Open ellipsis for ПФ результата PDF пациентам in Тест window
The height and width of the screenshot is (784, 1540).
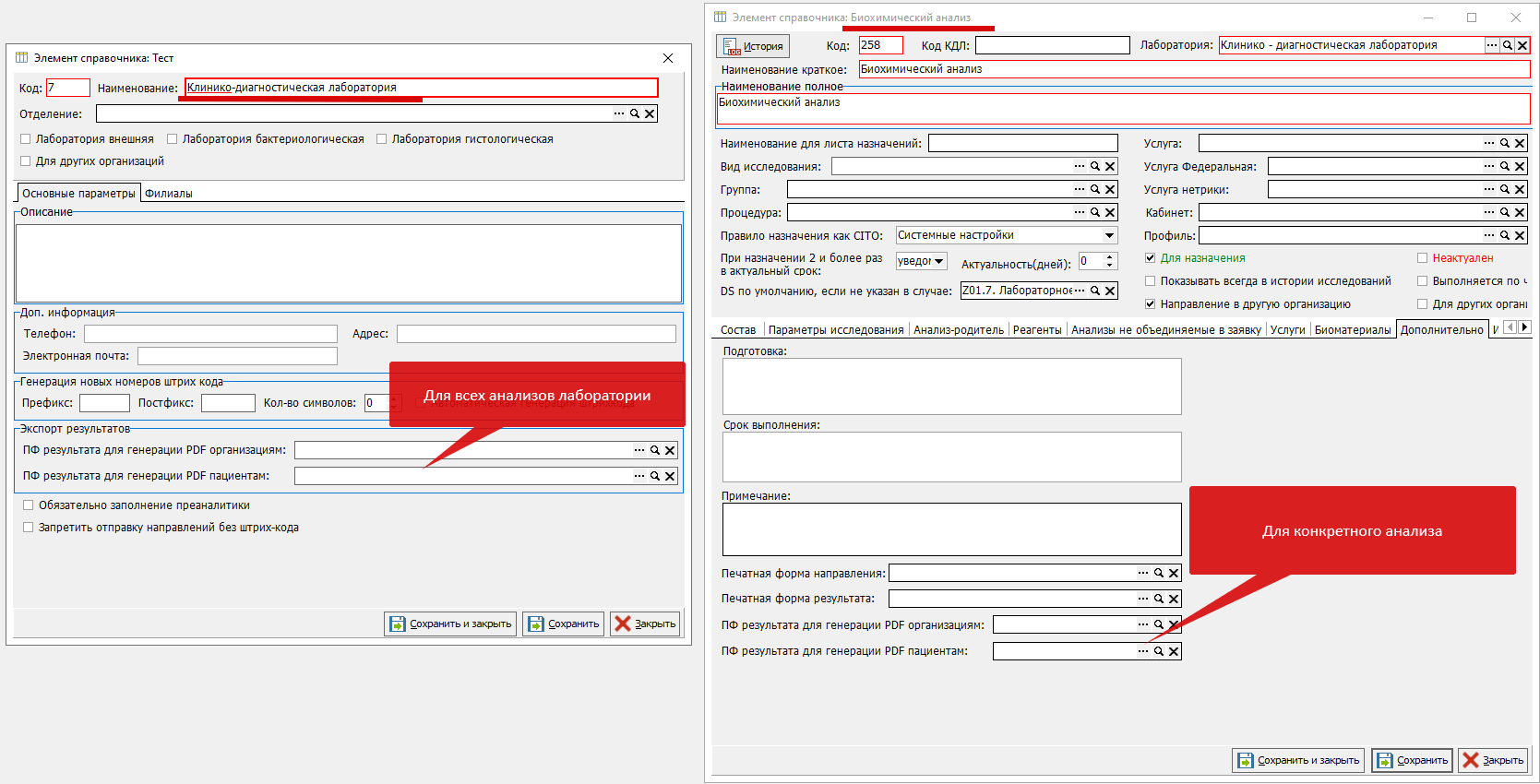click(x=639, y=476)
